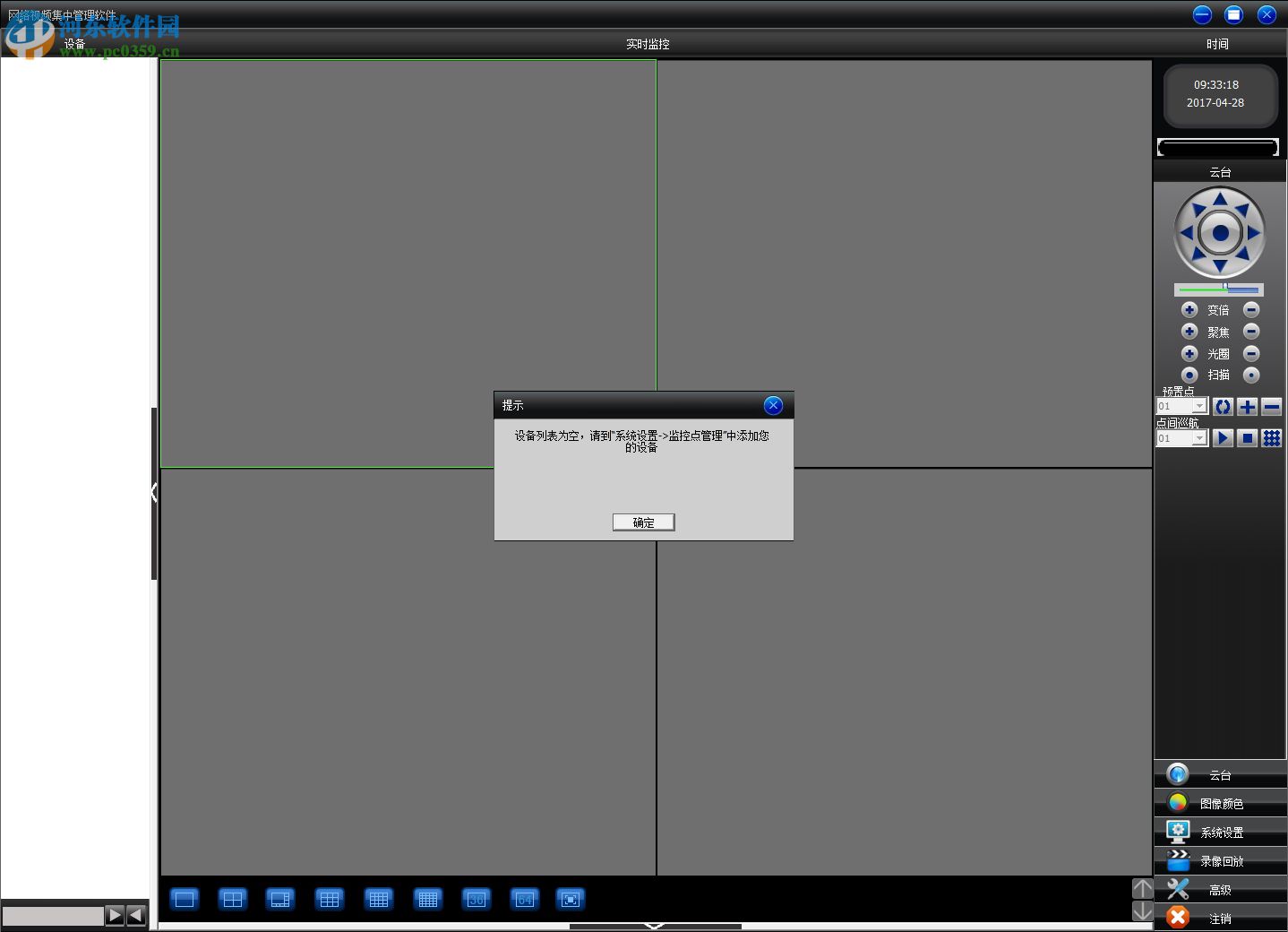
Task: Open the 预置点 preset number dropdown
Action: (x=1199, y=407)
